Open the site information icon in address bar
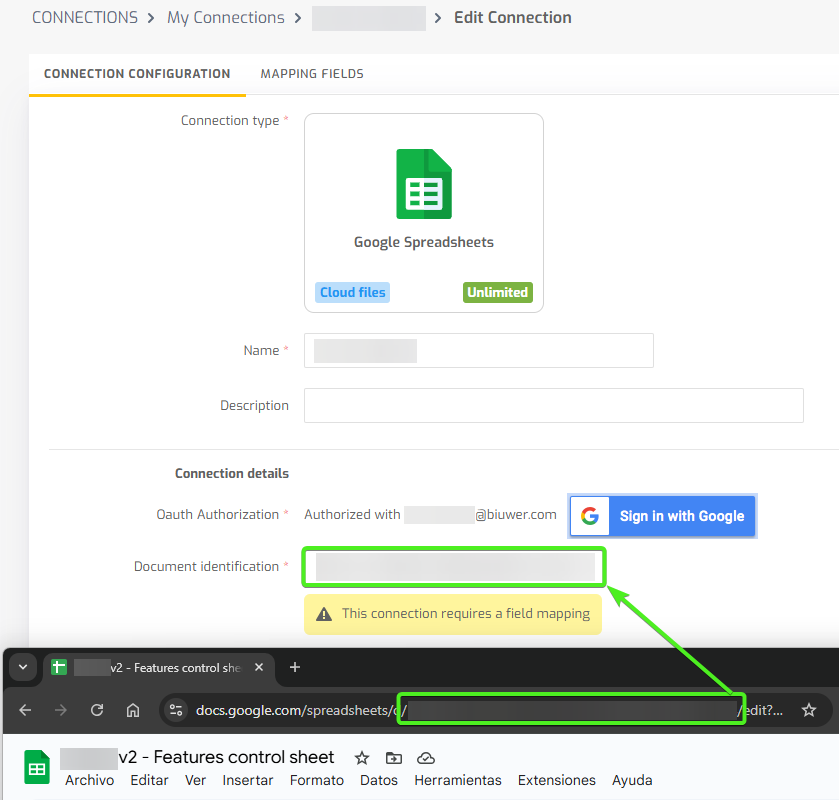Screen dimensions: 839x800 coord(176,710)
